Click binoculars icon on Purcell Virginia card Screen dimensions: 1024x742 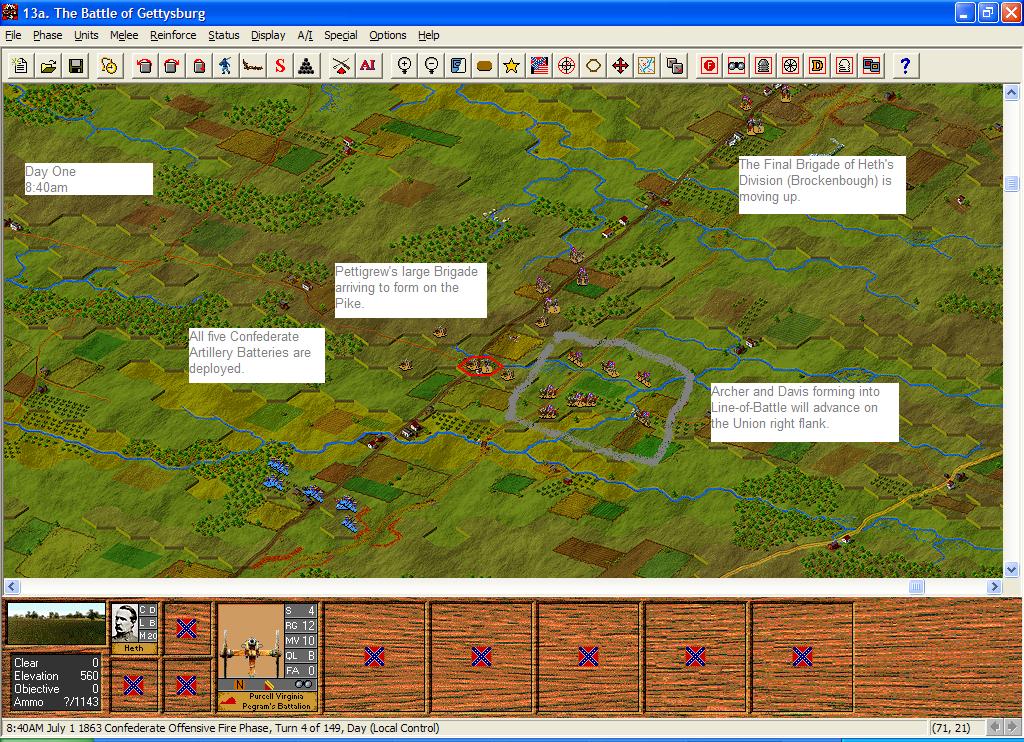point(303,685)
